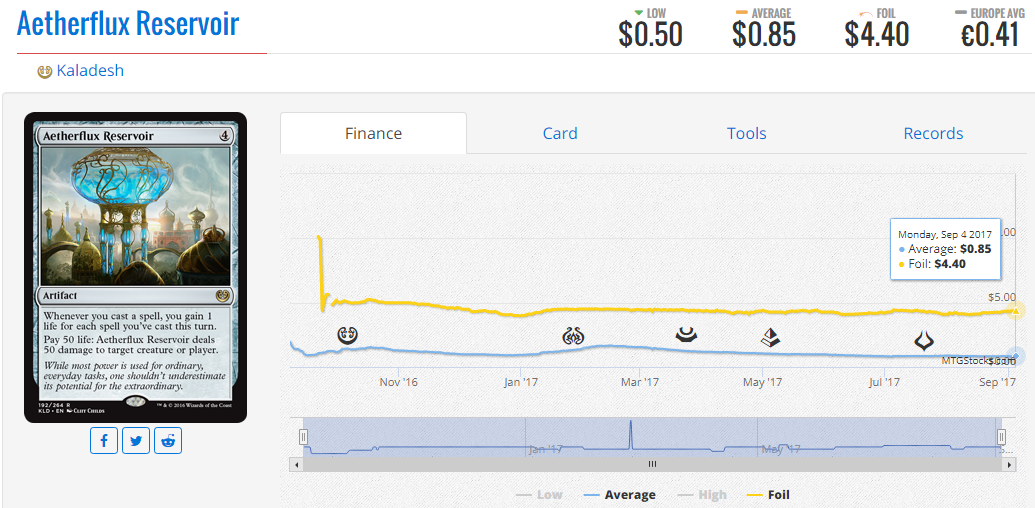Click the navigator scrollbar grip
Screen dimensions: 1035x508
pyautogui.click(x=652, y=464)
